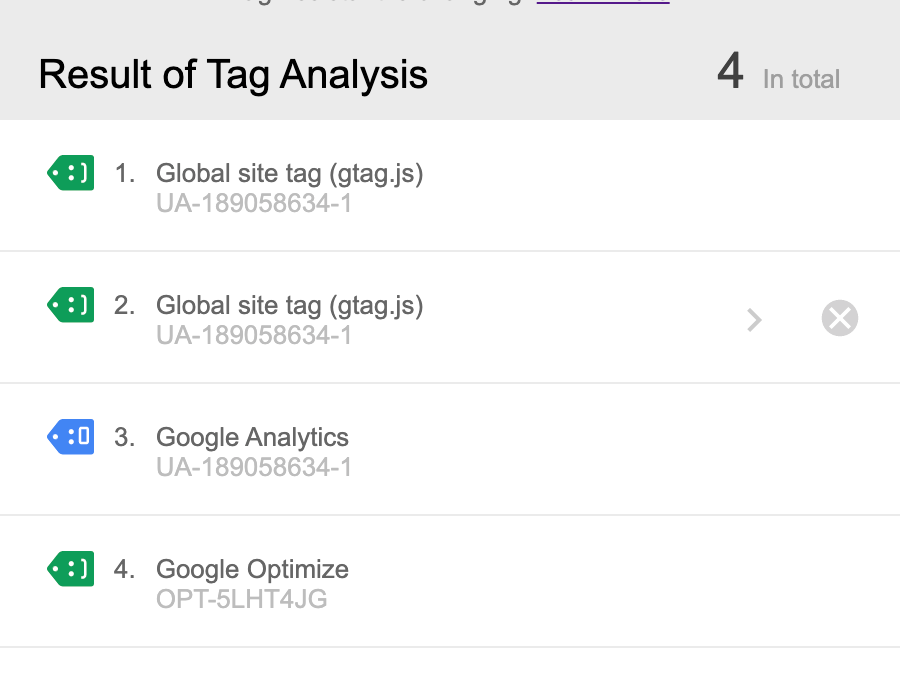Dismiss the second Global site tag with the circled X
The width and height of the screenshot is (900, 692).
coord(840,318)
